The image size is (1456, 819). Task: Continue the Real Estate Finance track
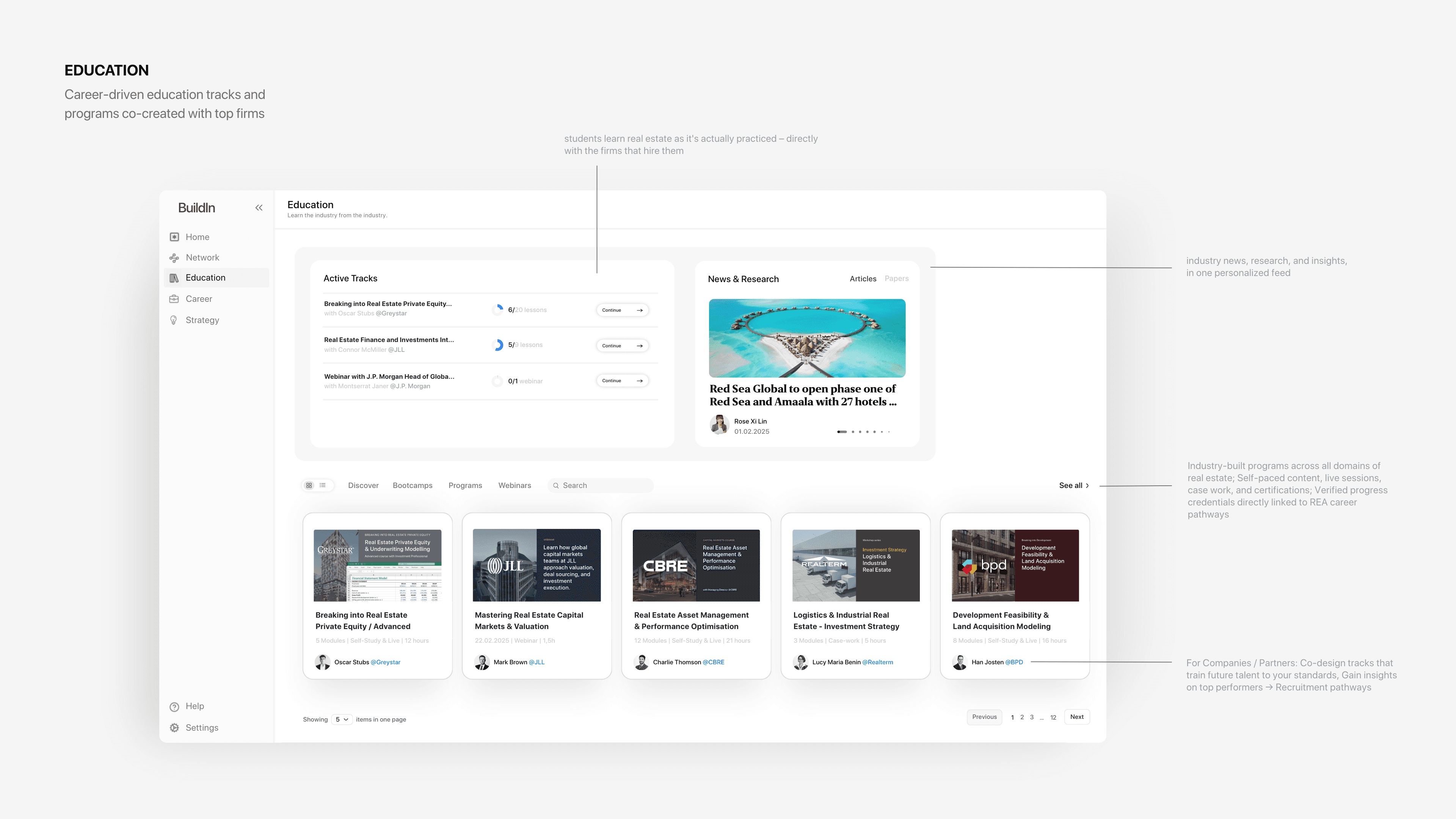622,345
